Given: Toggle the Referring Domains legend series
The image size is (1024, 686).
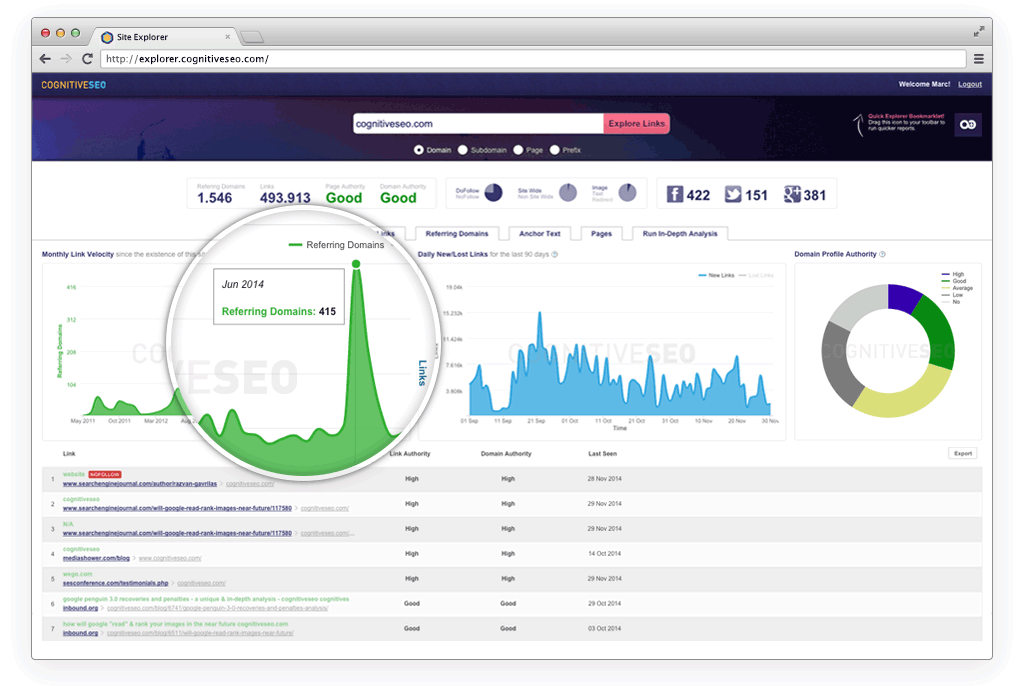Looking at the screenshot, I should coord(336,244).
